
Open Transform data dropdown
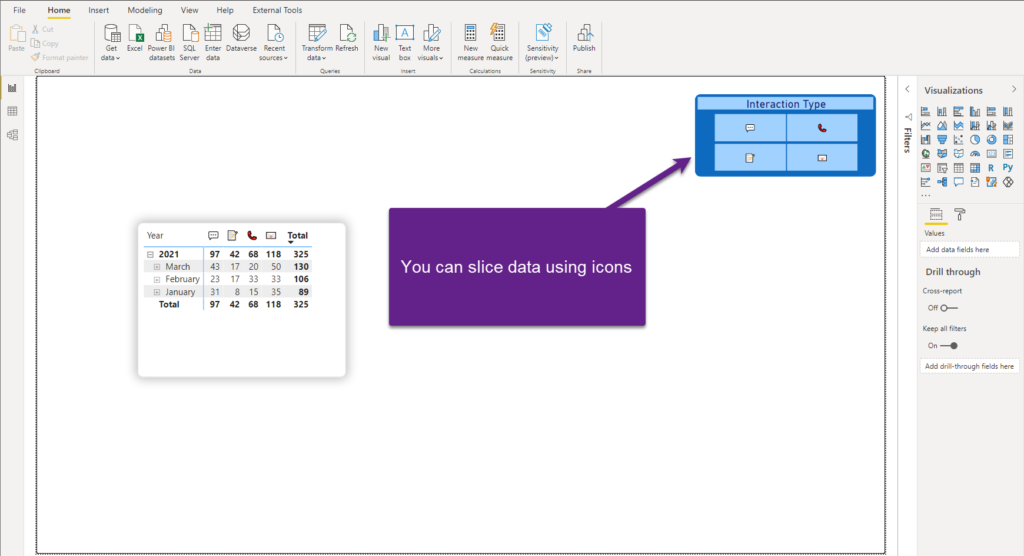[x=317, y=43]
